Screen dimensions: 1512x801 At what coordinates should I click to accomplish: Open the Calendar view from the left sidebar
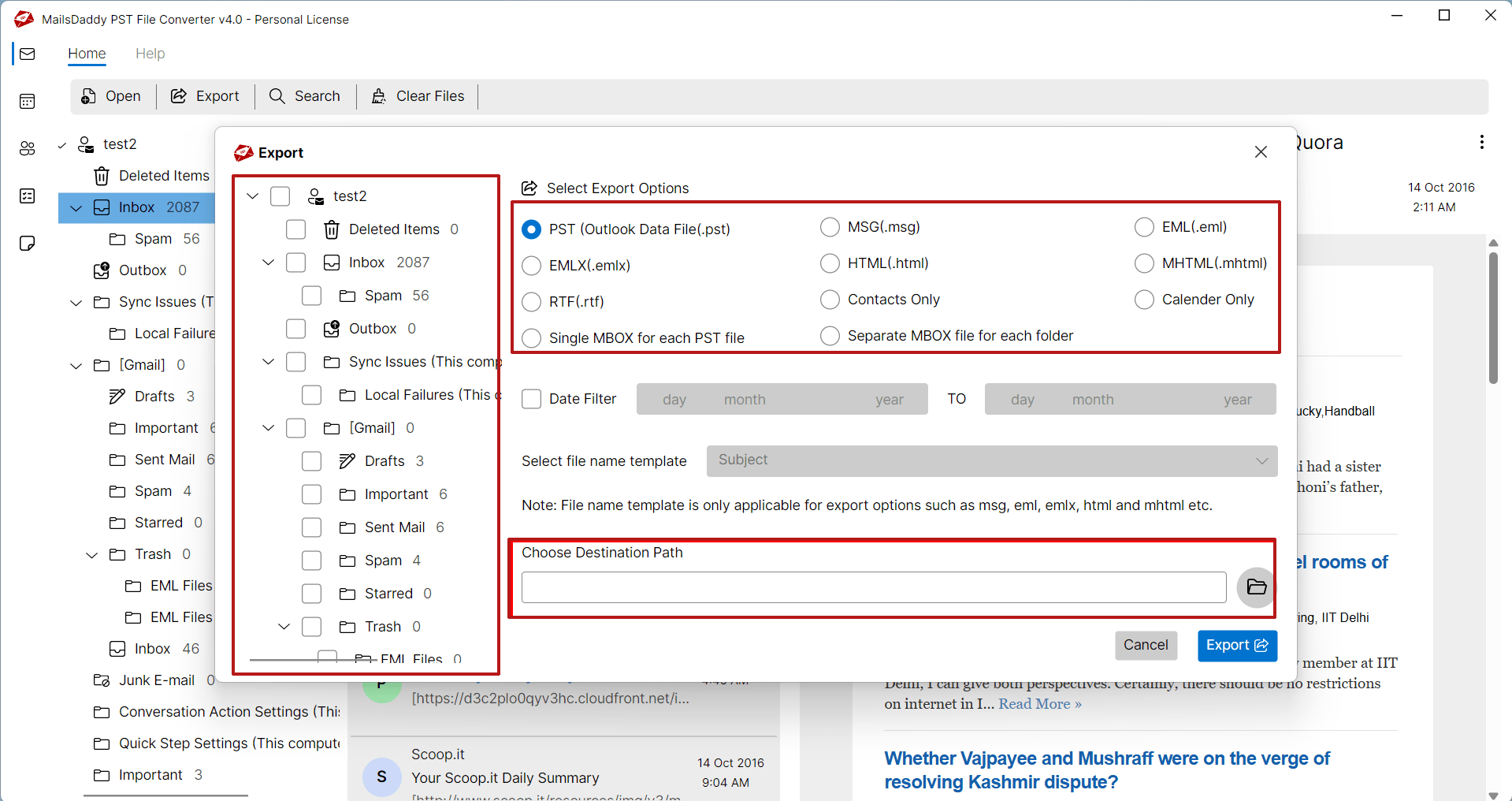28,101
